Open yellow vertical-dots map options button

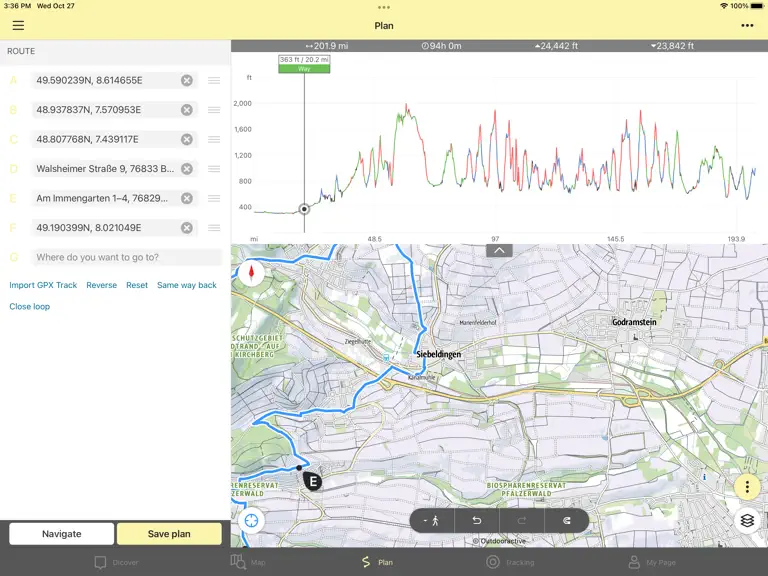pos(747,487)
